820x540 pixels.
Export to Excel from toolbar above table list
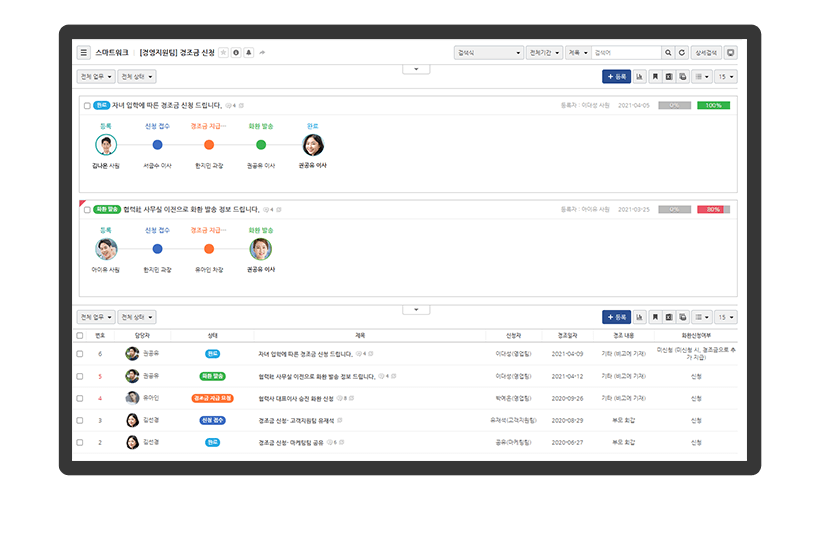(668, 317)
